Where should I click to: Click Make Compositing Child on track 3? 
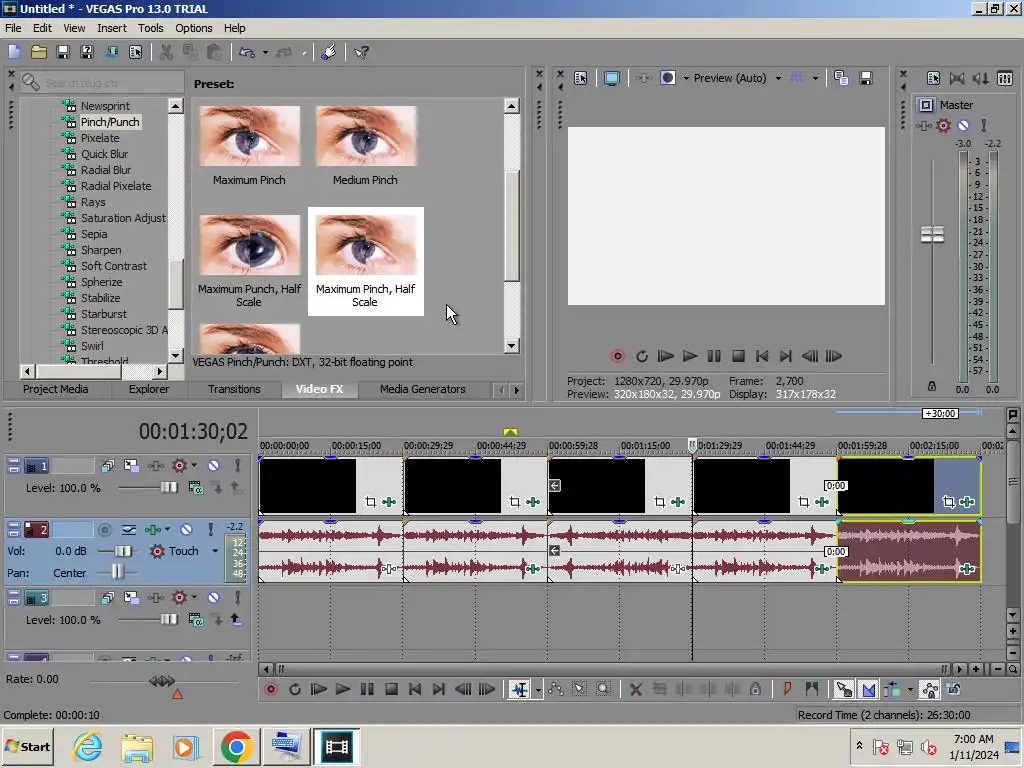pyautogui.click(x=236, y=619)
